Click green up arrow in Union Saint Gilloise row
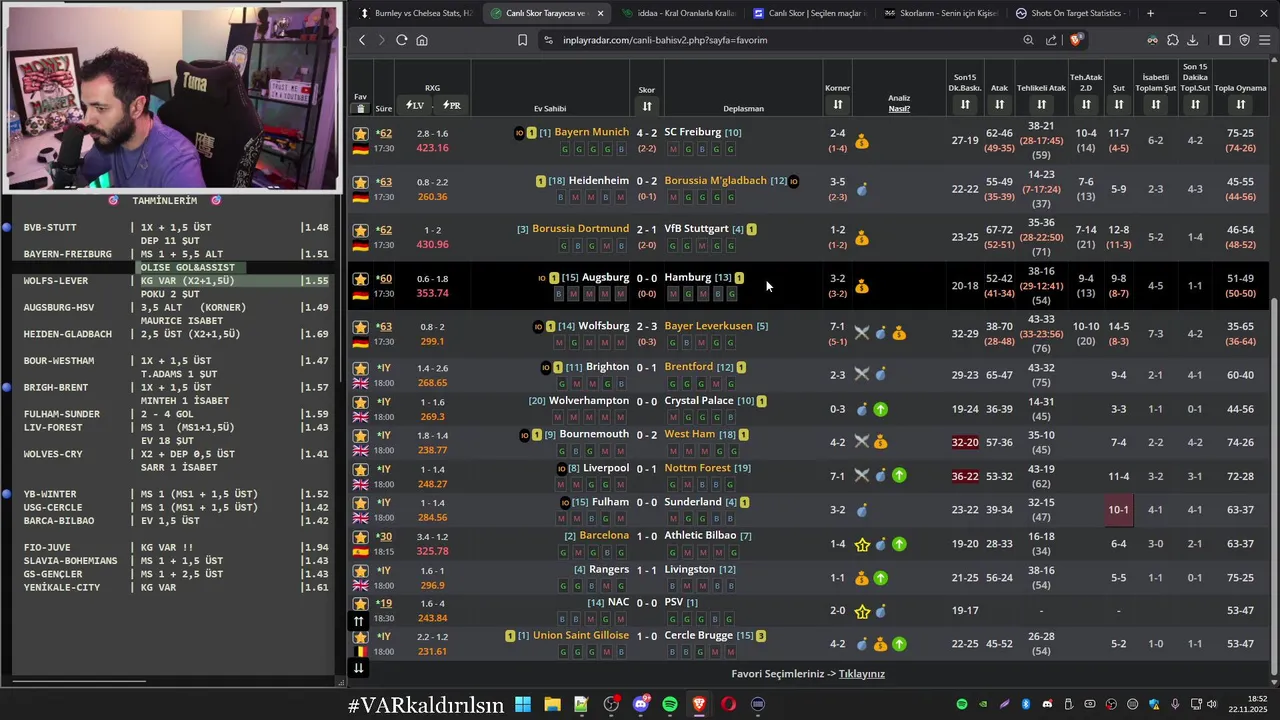This screenshot has height=720, width=1280. [899, 644]
